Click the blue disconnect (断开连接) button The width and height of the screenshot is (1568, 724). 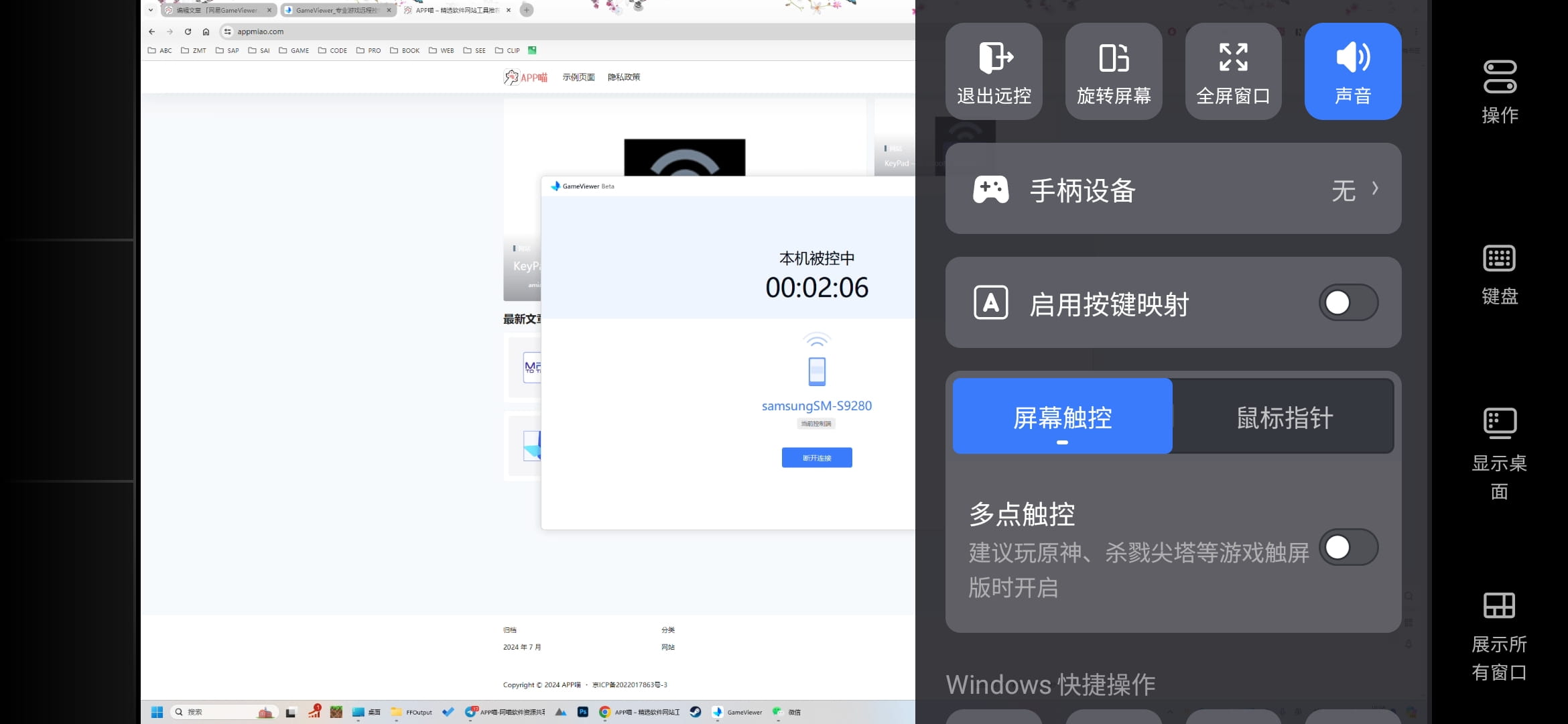click(817, 458)
